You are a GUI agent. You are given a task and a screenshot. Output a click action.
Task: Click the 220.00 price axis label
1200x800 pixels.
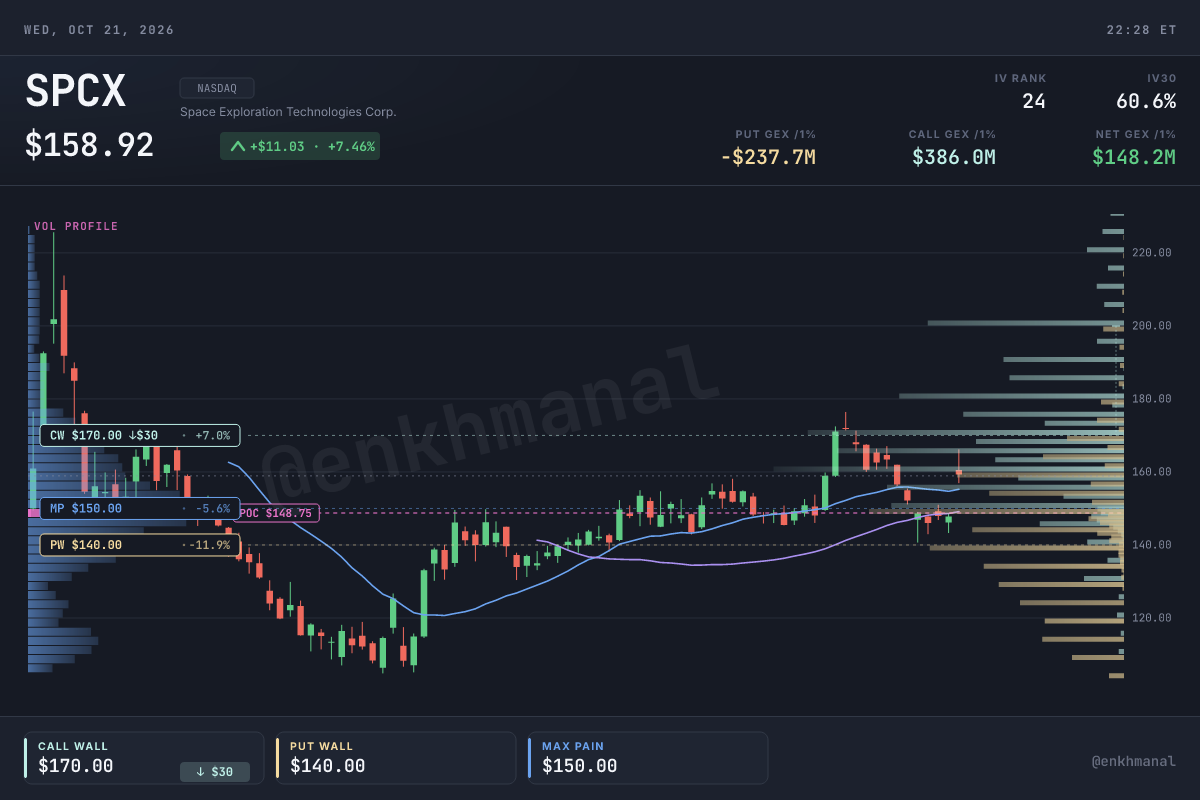pyautogui.click(x=1152, y=253)
